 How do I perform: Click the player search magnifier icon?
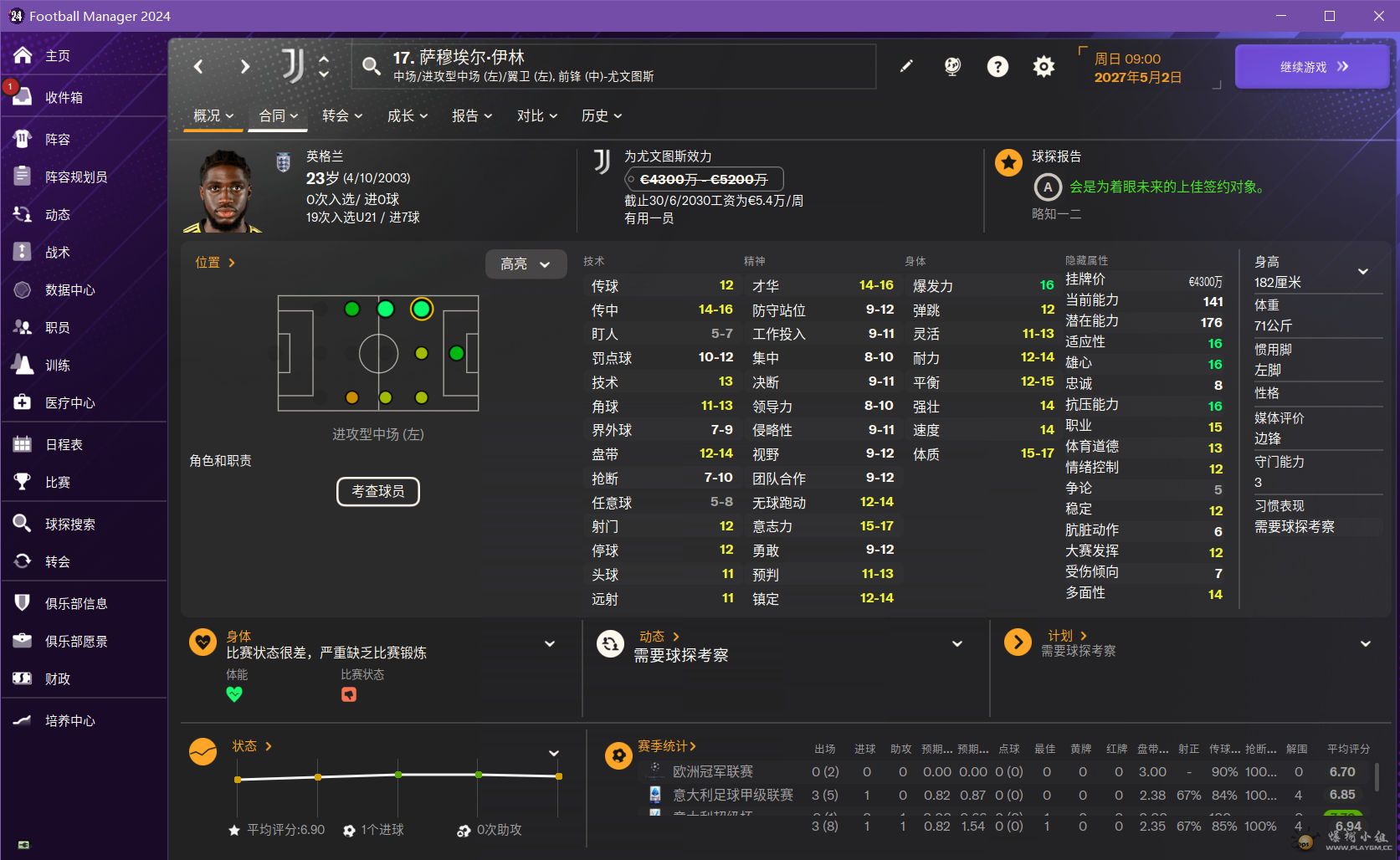click(x=371, y=66)
